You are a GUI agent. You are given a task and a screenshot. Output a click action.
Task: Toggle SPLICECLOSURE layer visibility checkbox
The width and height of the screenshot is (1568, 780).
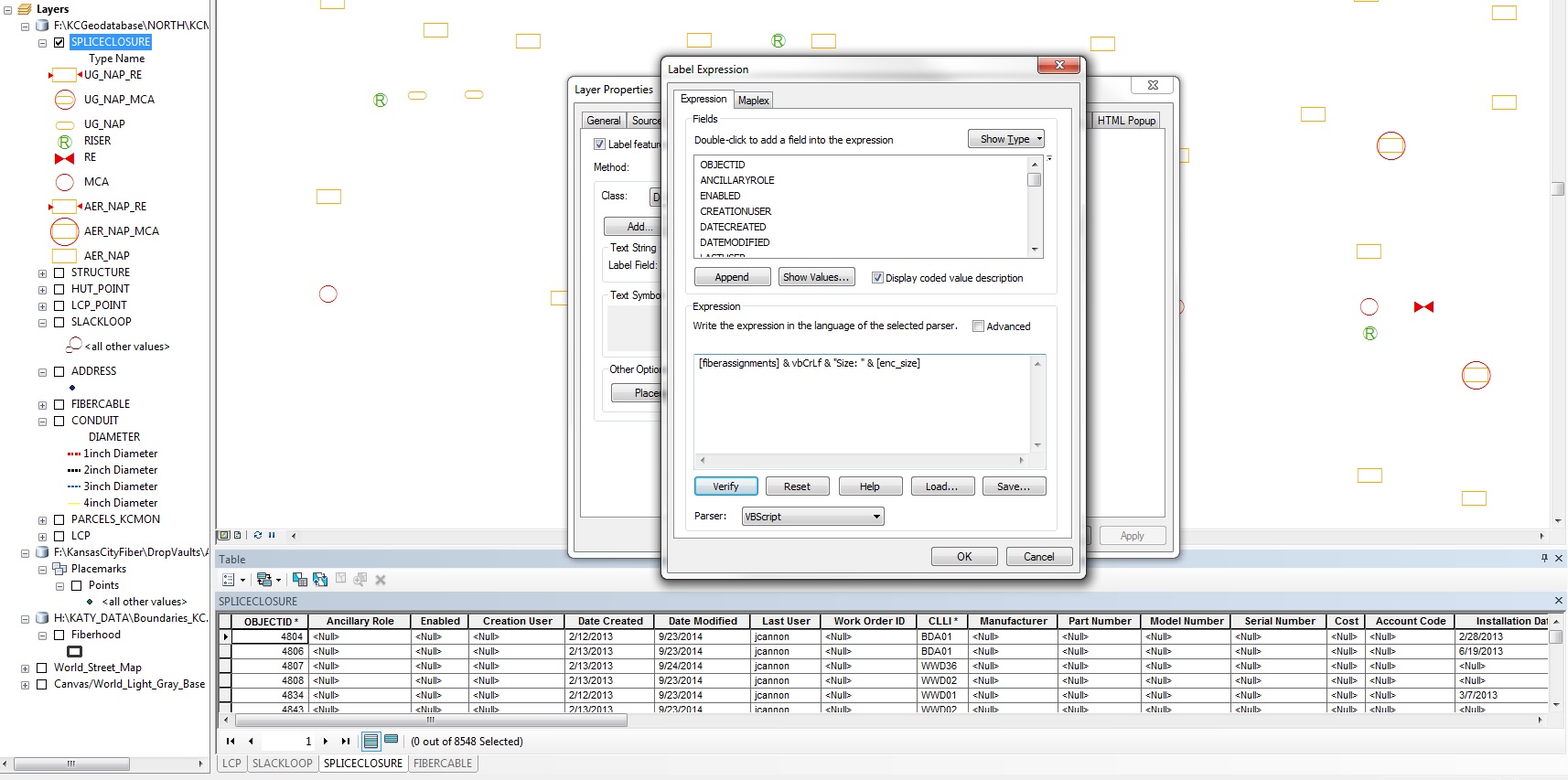59,42
